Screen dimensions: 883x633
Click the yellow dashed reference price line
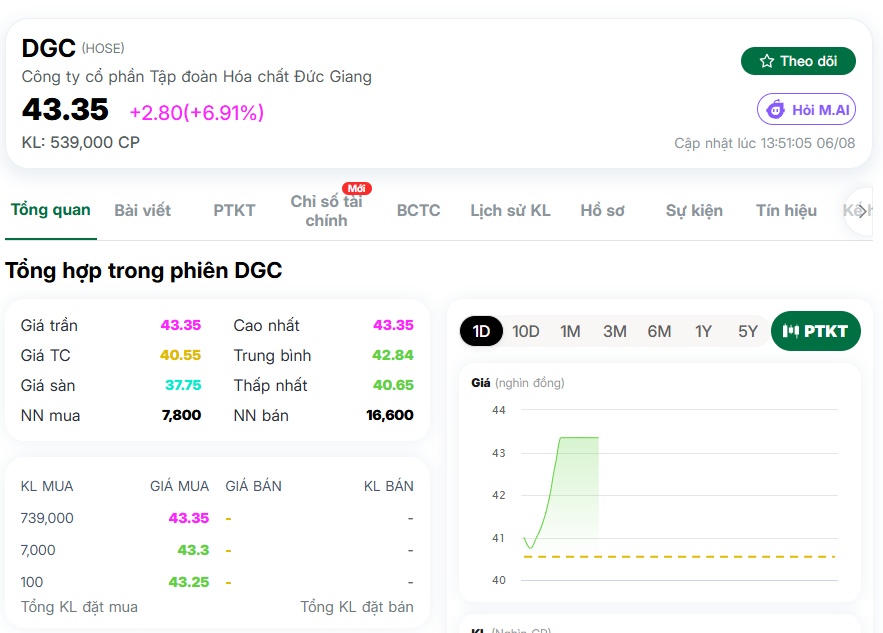pos(679,556)
